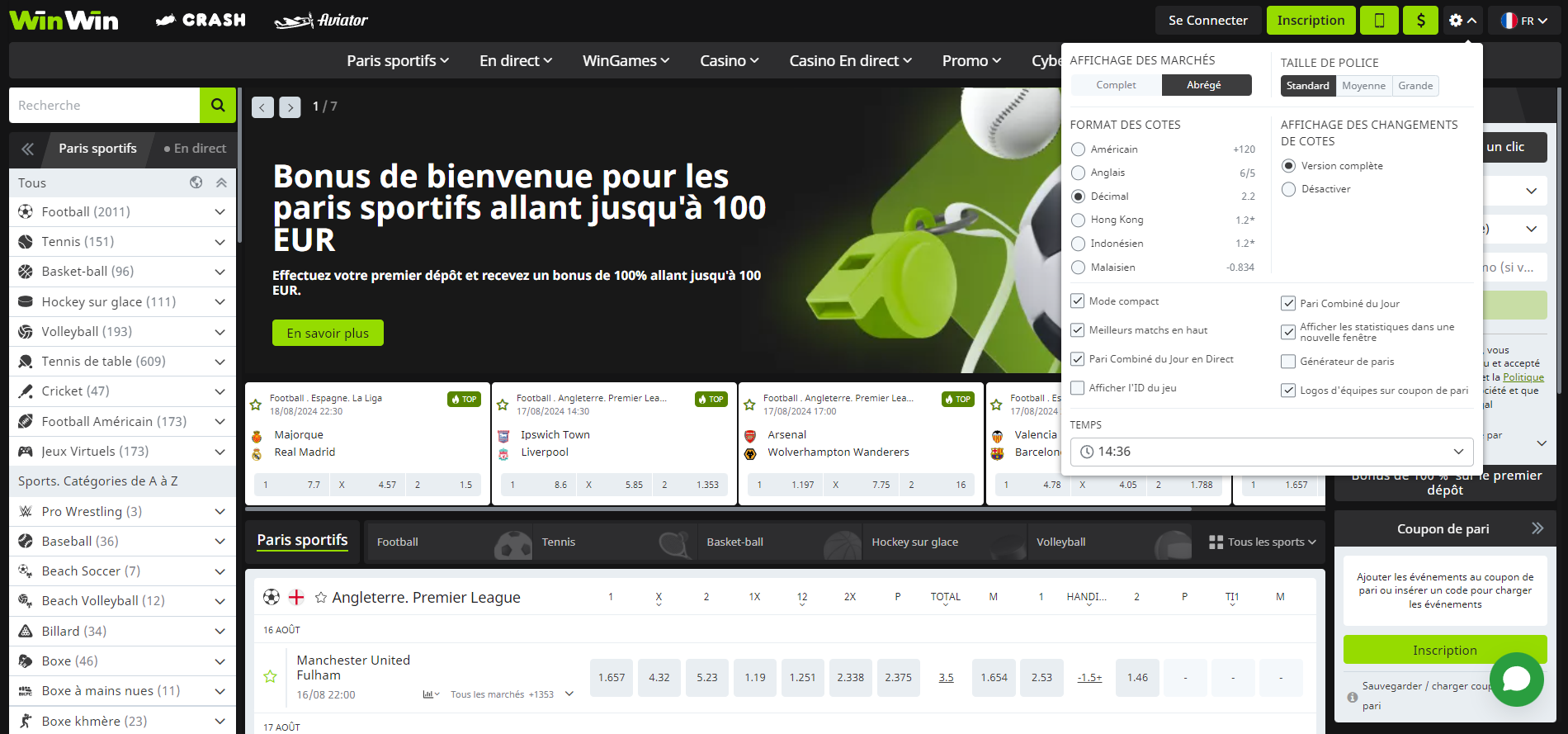Uncheck Mode compact

coord(1077,301)
